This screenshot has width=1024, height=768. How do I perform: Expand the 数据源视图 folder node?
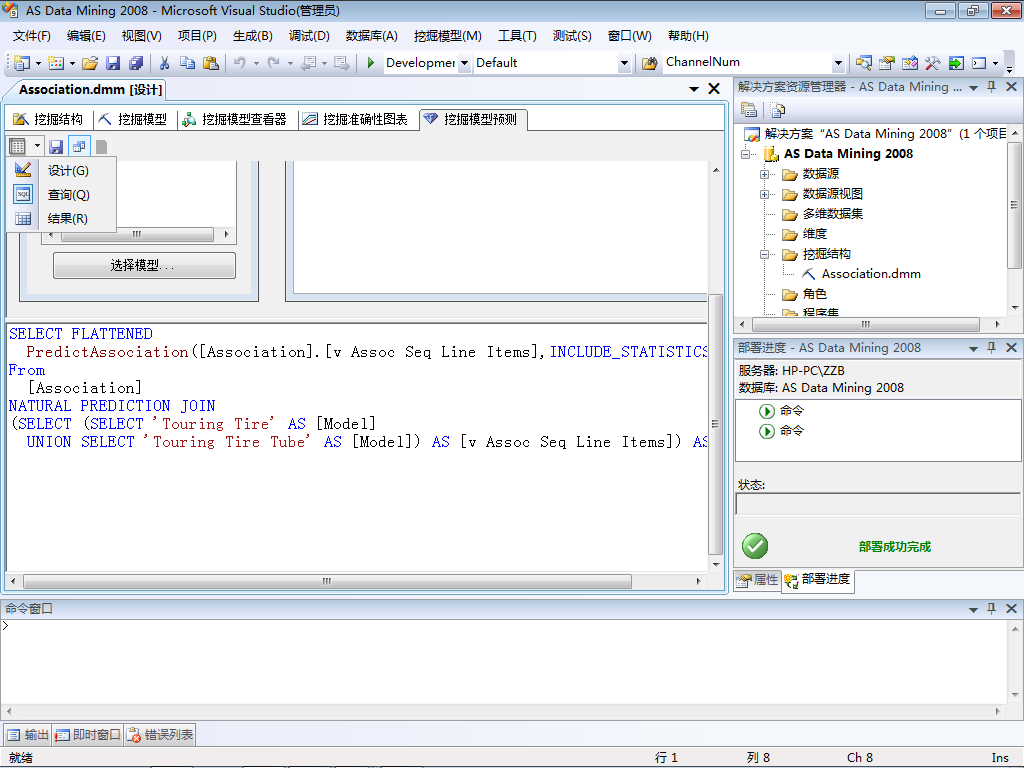[x=764, y=194]
